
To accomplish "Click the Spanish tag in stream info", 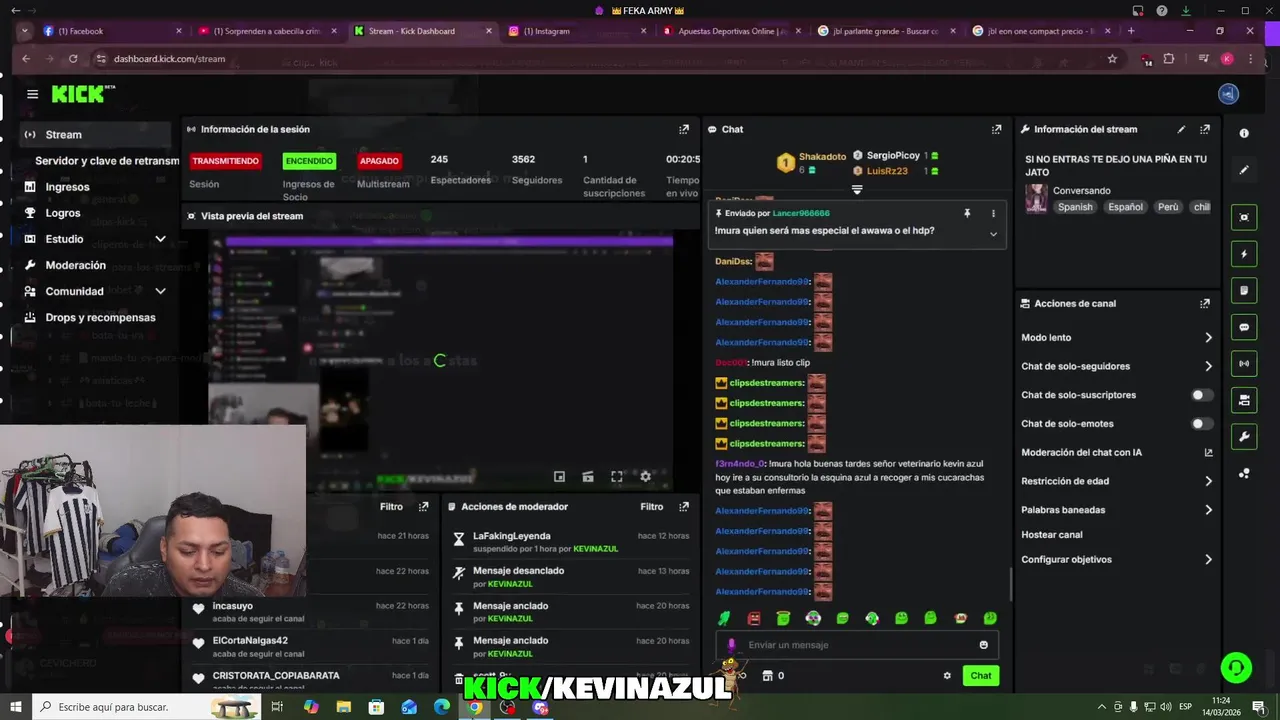I will 1075,207.
